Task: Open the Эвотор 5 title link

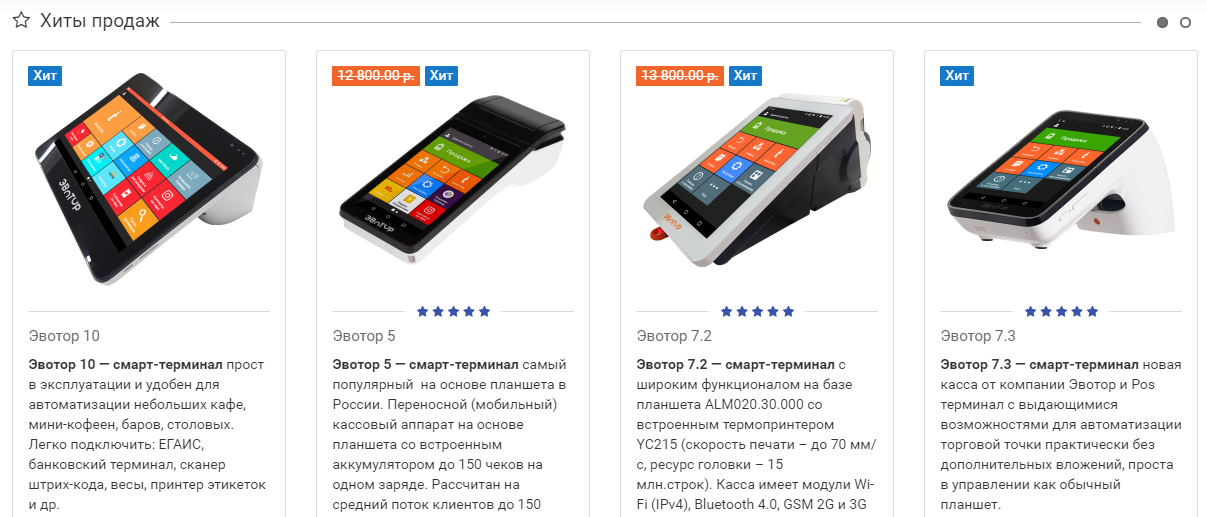Action: pos(364,336)
